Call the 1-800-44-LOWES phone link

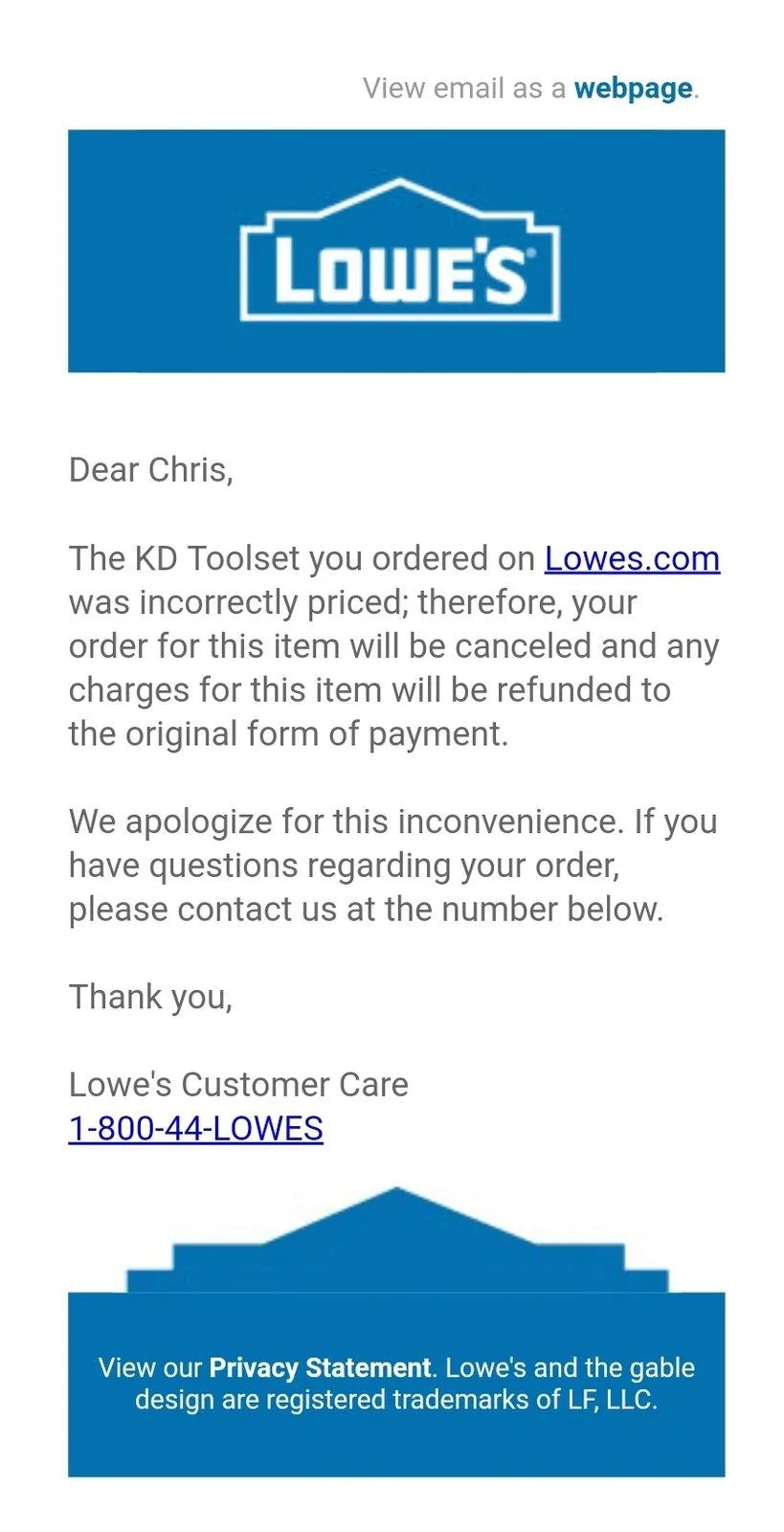pyautogui.click(x=195, y=1129)
